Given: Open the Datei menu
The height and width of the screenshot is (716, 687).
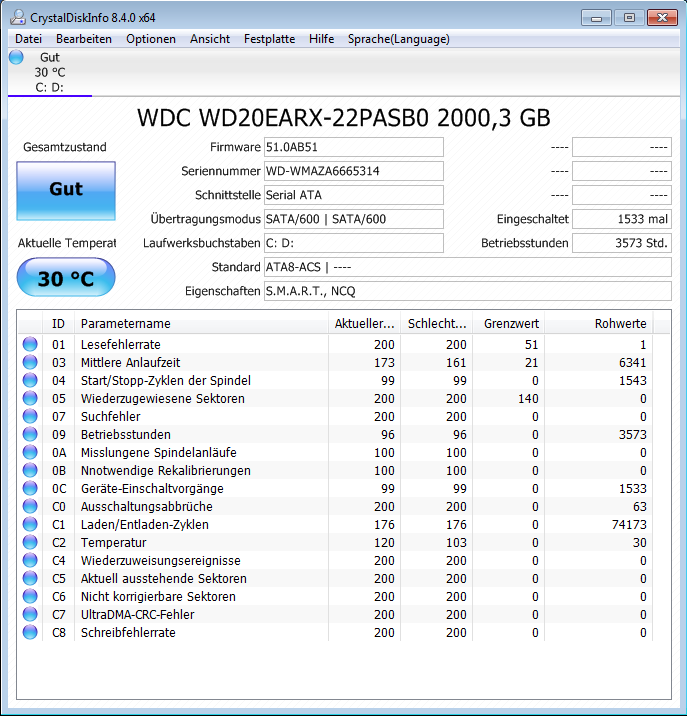Looking at the screenshot, I should 28,39.
